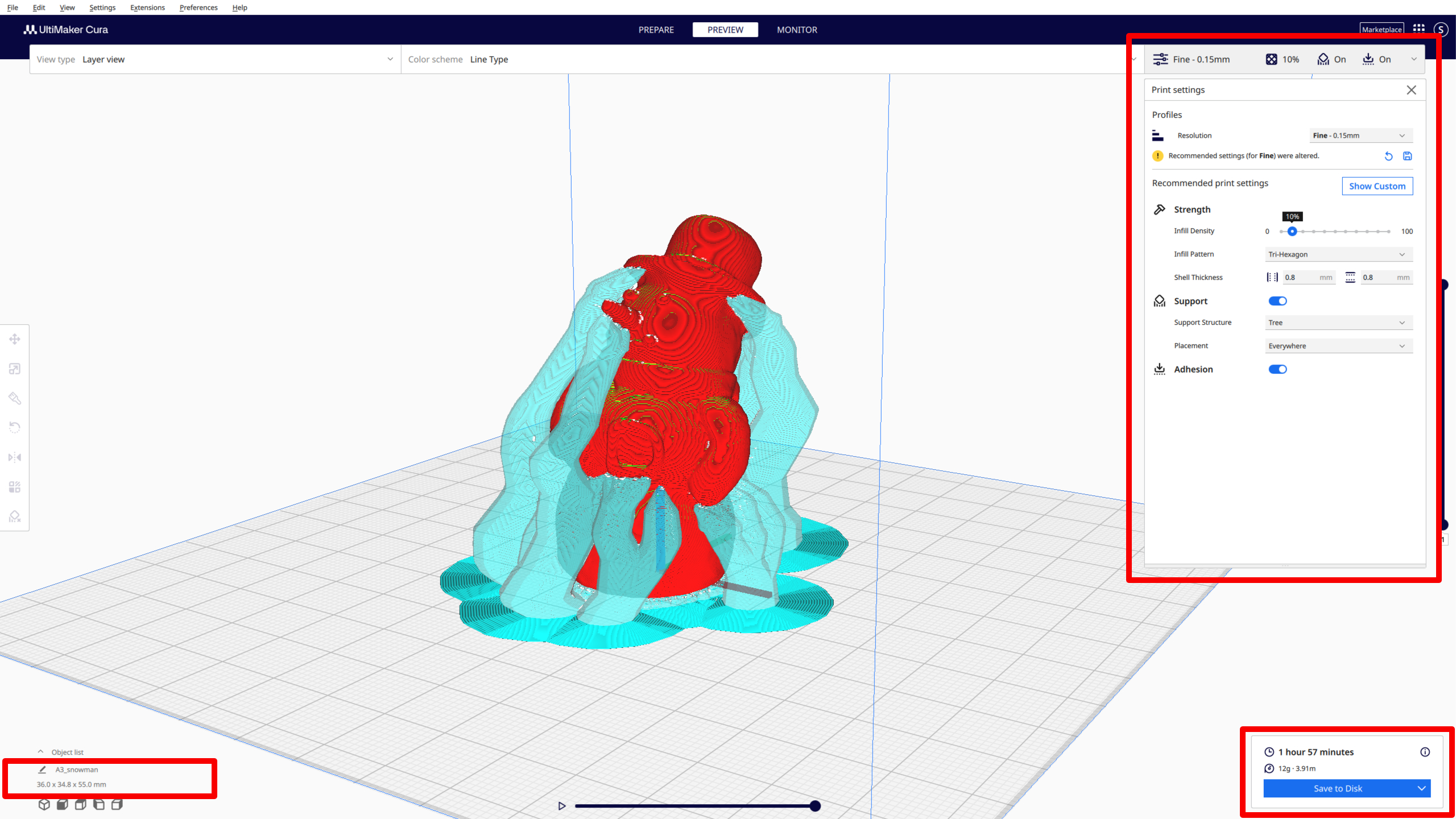This screenshot has width=1456, height=819.
Task: Turn off the Adhesion toggle
Action: click(1277, 369)
